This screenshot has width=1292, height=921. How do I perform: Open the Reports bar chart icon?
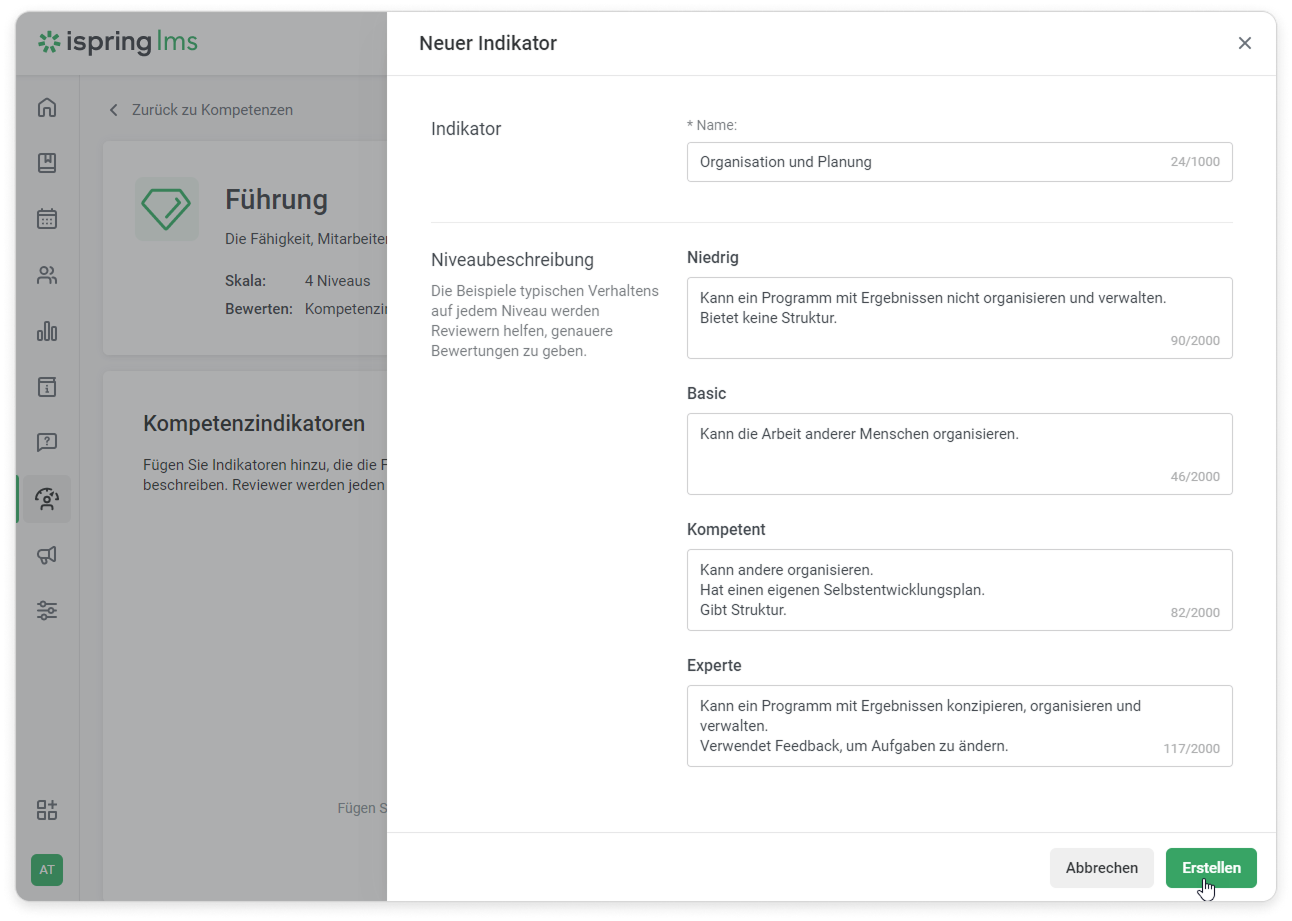tap(47, 331)
